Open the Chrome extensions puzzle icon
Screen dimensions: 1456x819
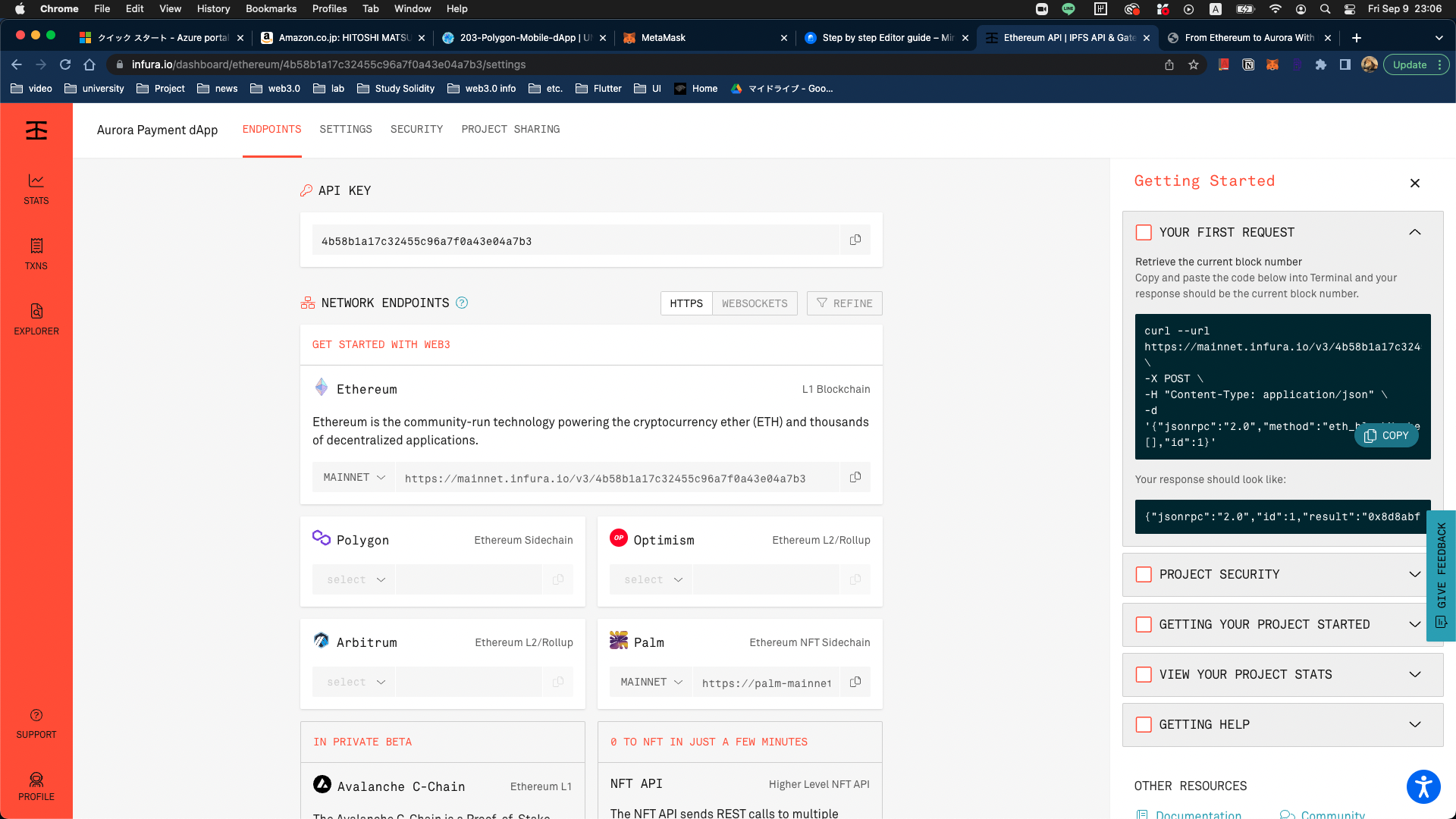[1321, 64]
